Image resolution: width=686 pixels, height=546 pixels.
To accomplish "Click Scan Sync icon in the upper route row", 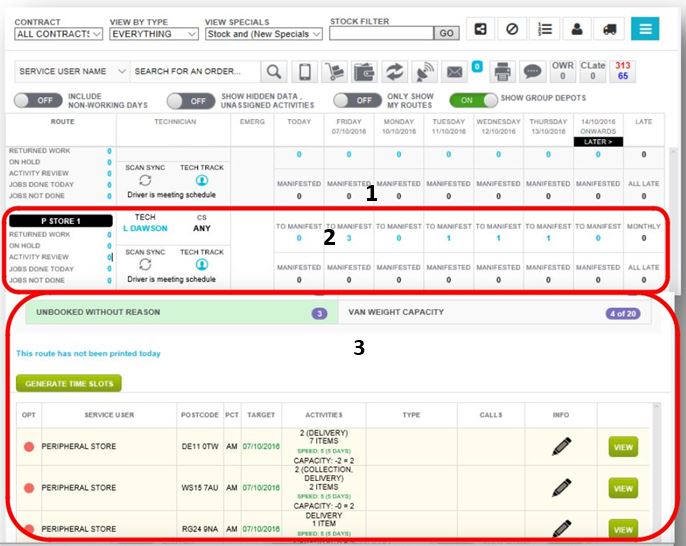I will coord(145,180).
